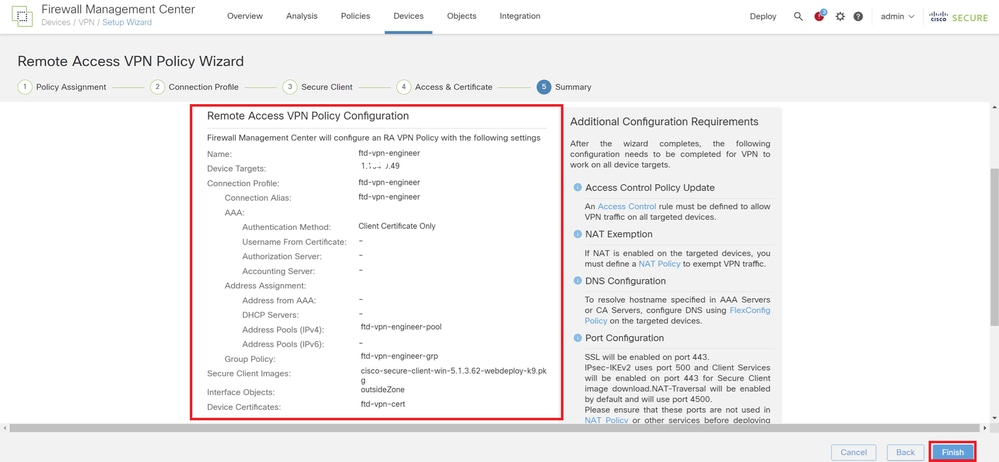The image size is (999, 462).
Task: Click the cisco-secure-client-win package name
Action: 453,376
